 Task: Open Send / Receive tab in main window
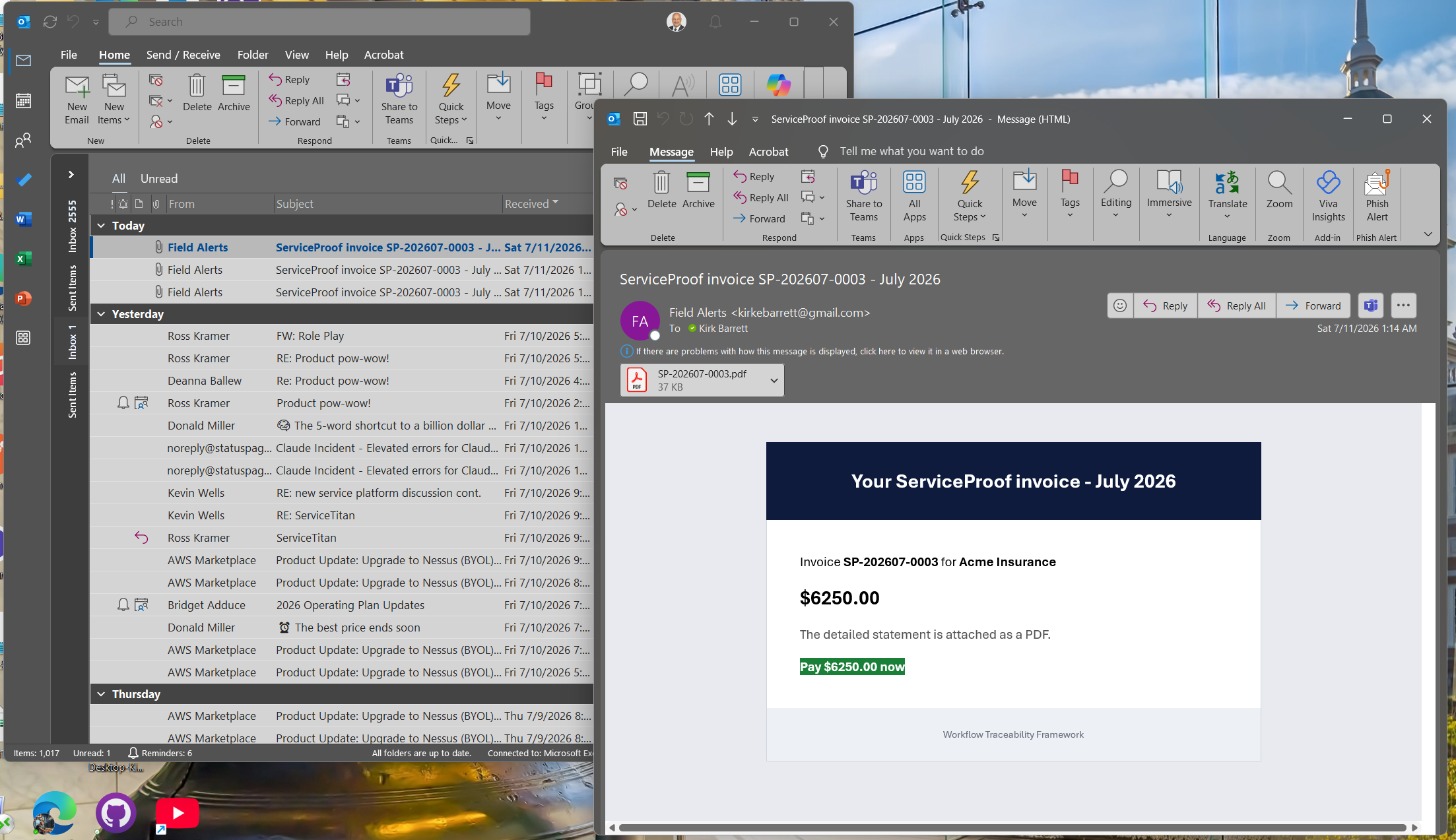[x=183, y=55]
